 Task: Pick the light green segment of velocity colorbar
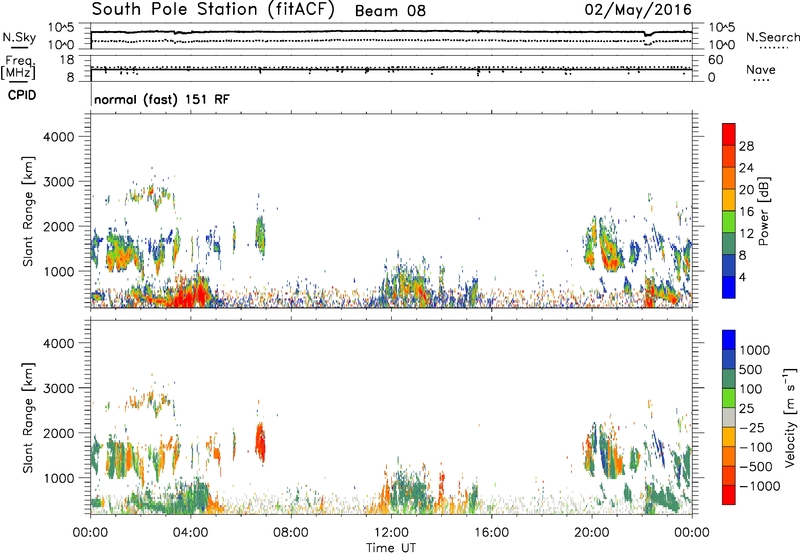(x=729, y=398)
